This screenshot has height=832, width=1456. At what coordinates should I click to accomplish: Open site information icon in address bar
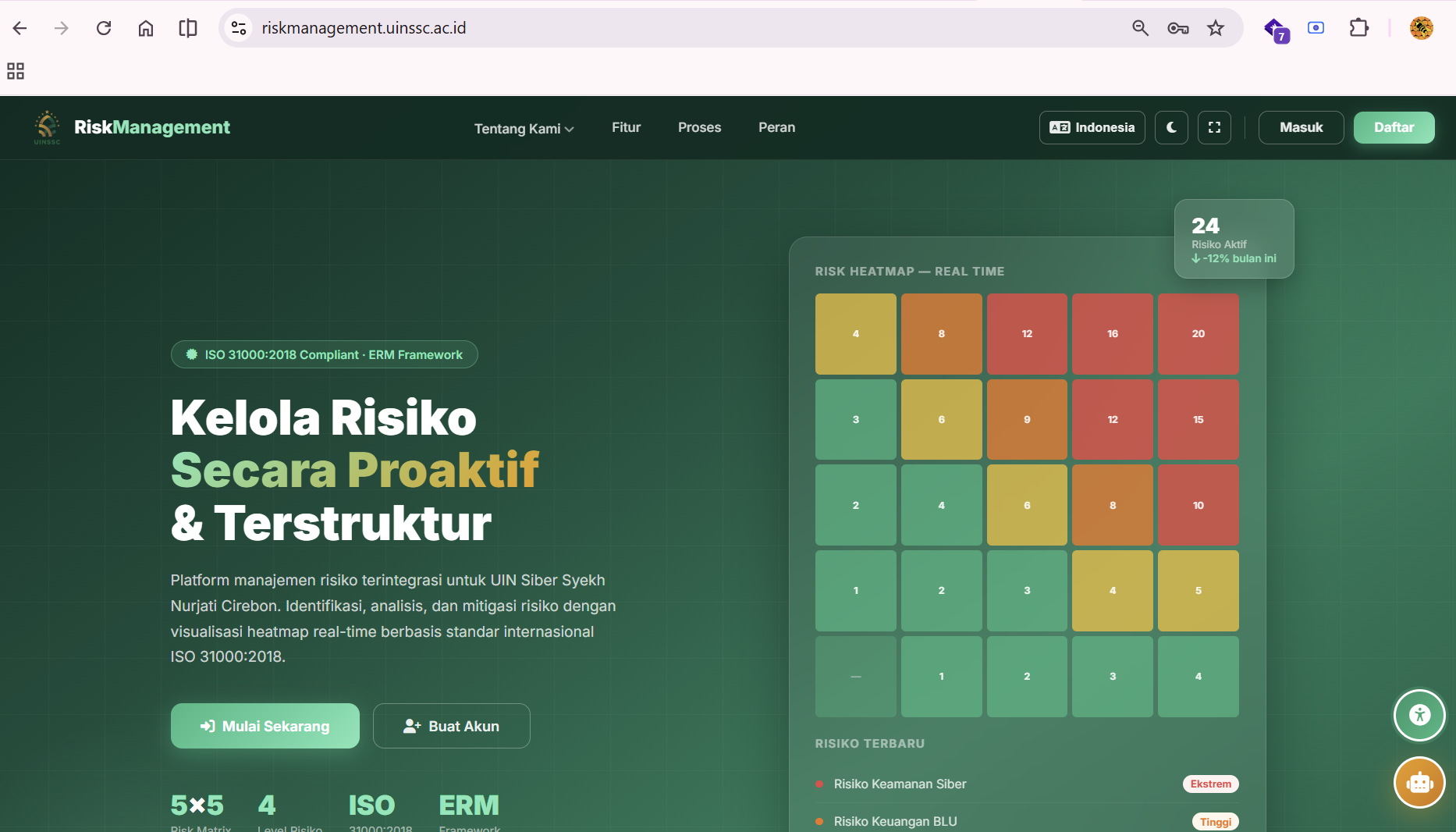pyautogui.click(x=239, y=28)
